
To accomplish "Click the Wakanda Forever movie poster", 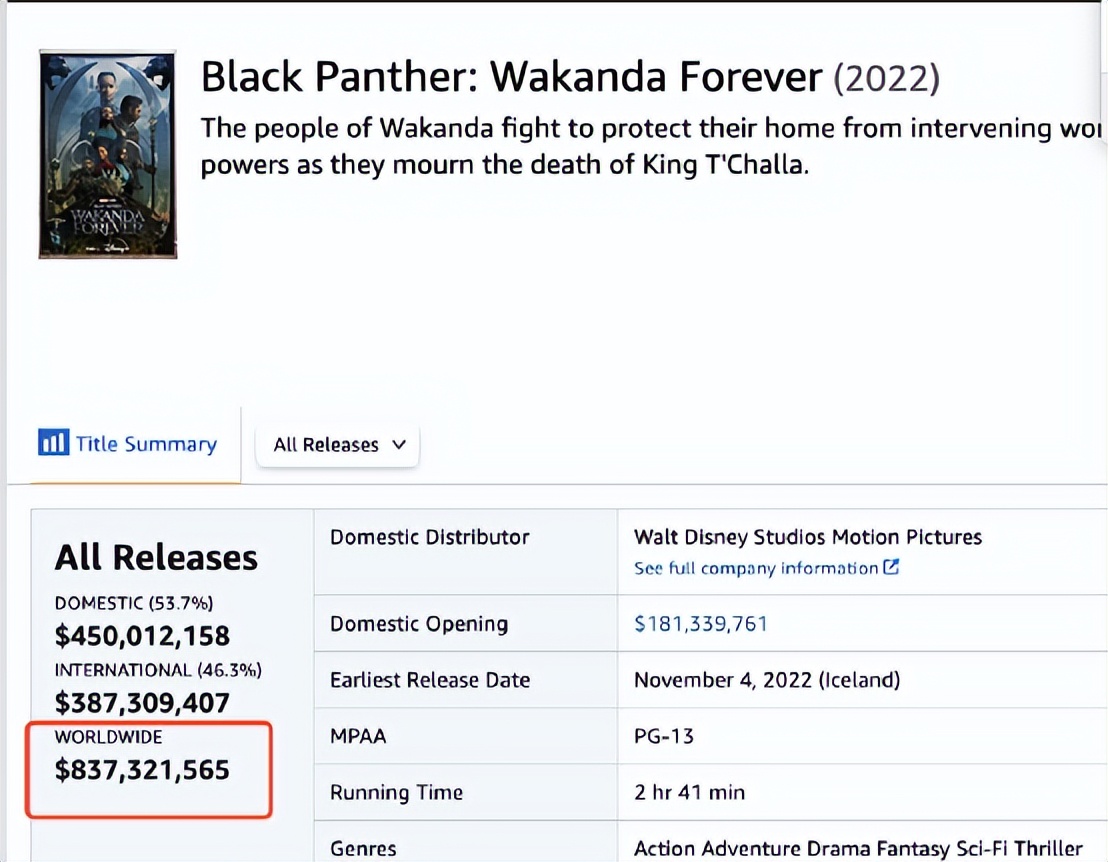I will [x=108, y=155].
